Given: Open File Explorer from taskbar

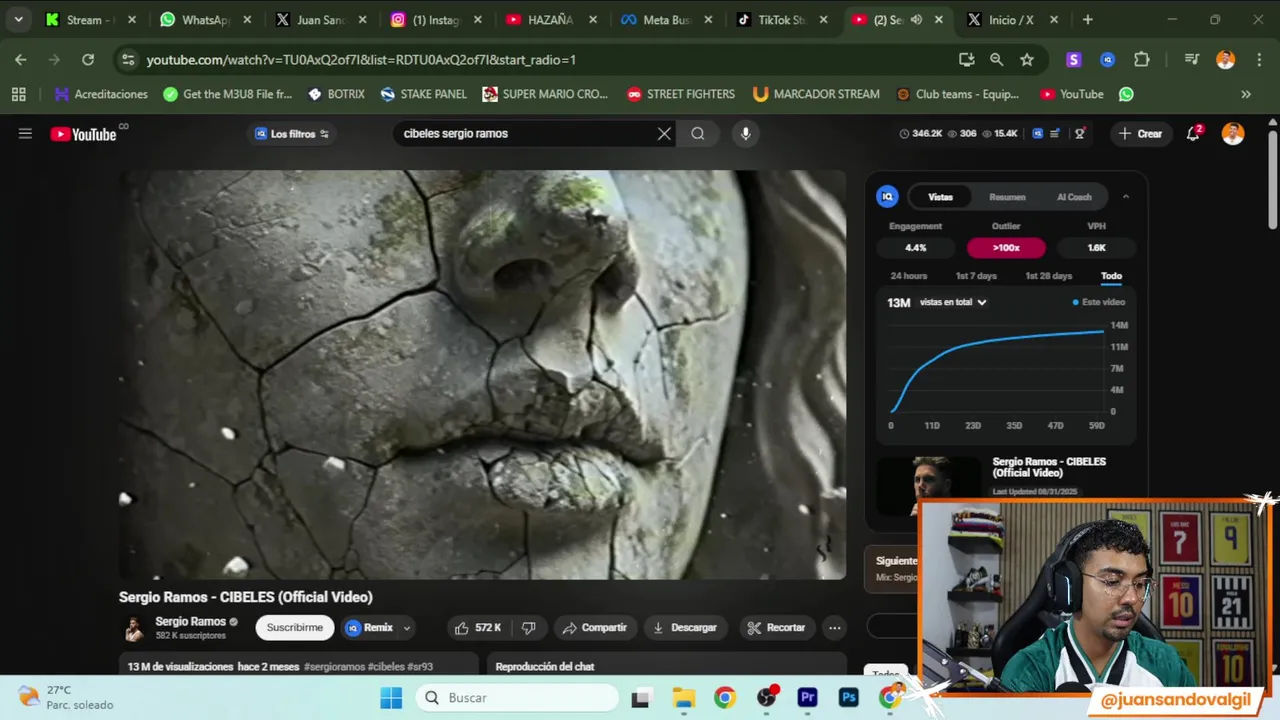Looking at the screenshot, I should click(x=683, y=697).
